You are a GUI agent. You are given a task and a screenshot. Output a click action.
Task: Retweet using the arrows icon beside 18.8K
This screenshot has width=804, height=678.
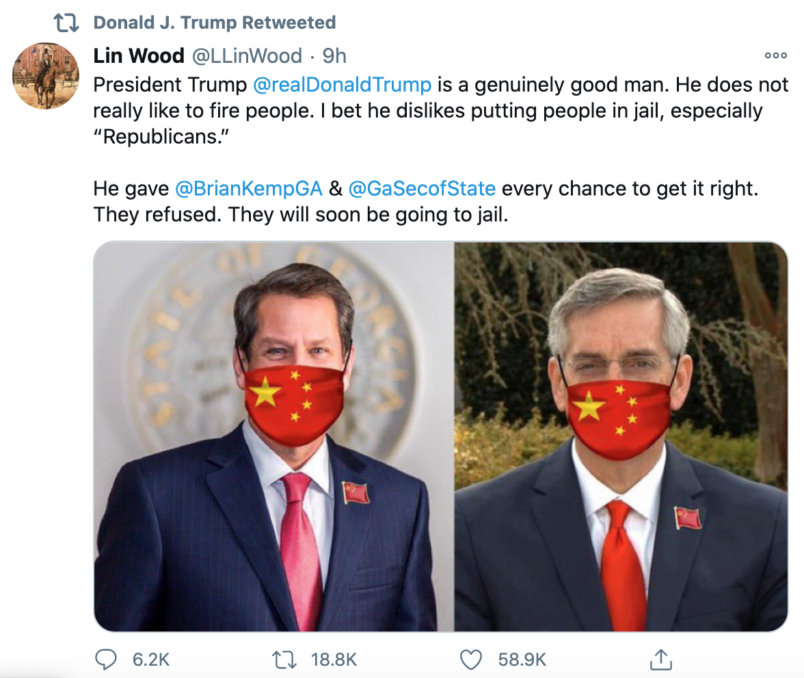(x=284, y=660)
